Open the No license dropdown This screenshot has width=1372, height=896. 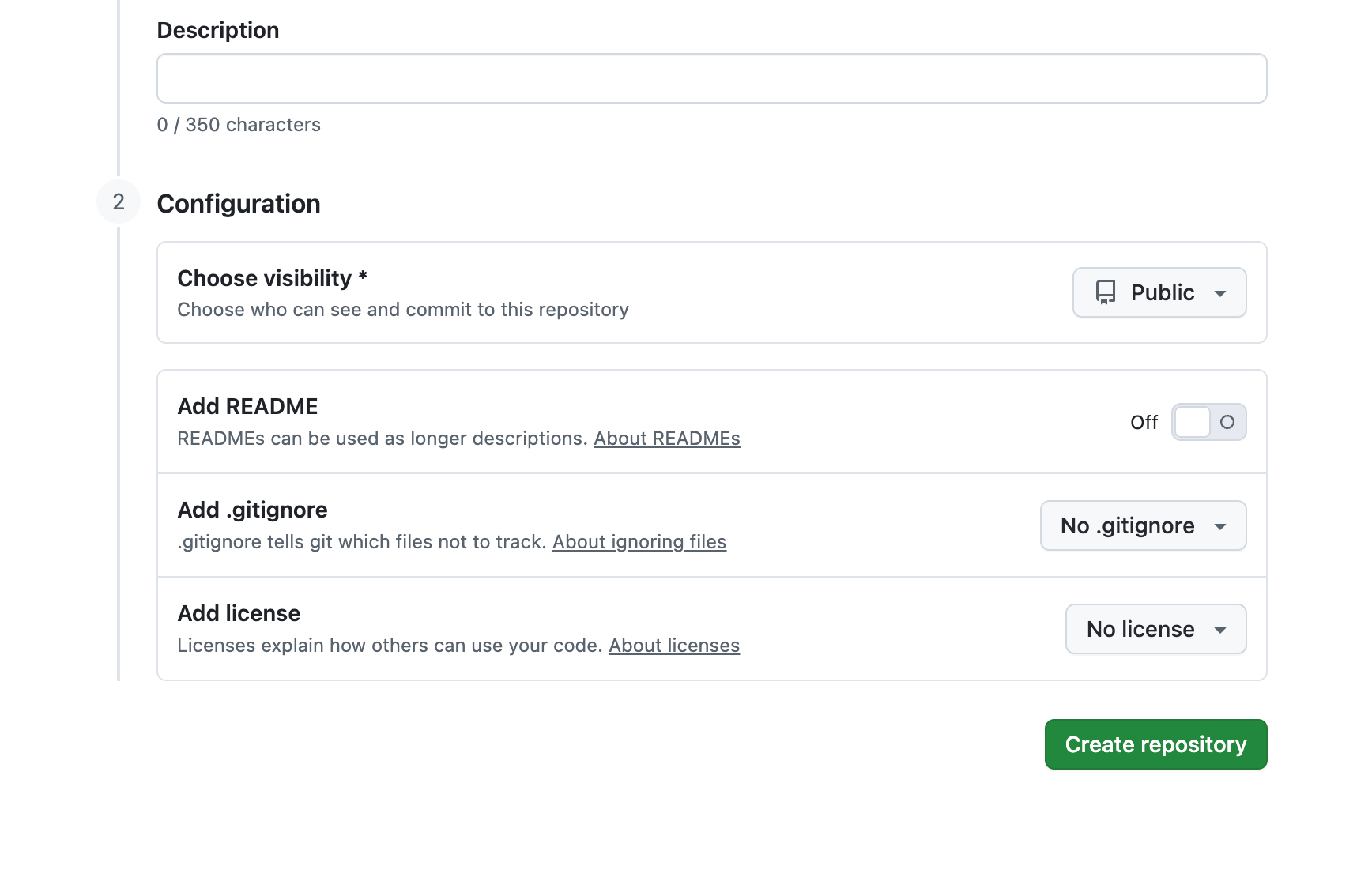(1155, 629)
